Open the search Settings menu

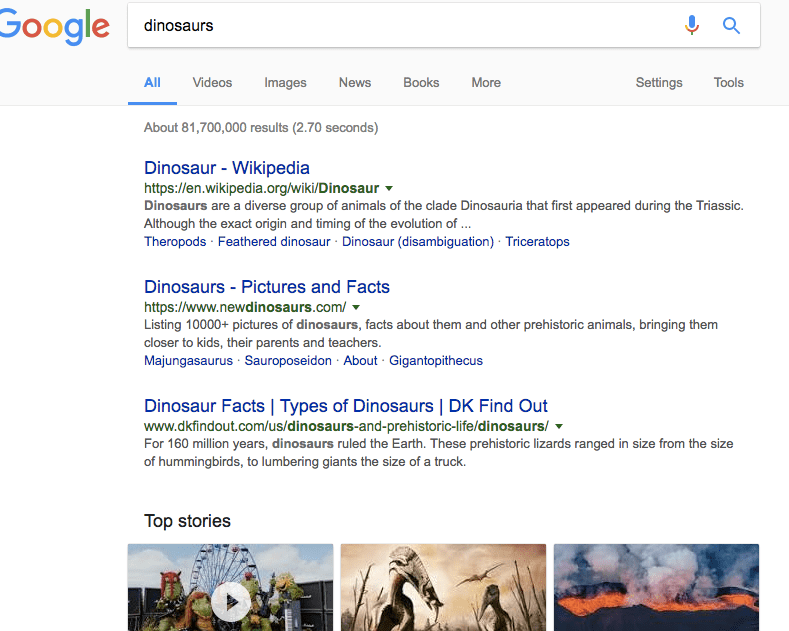click(659, 83)
